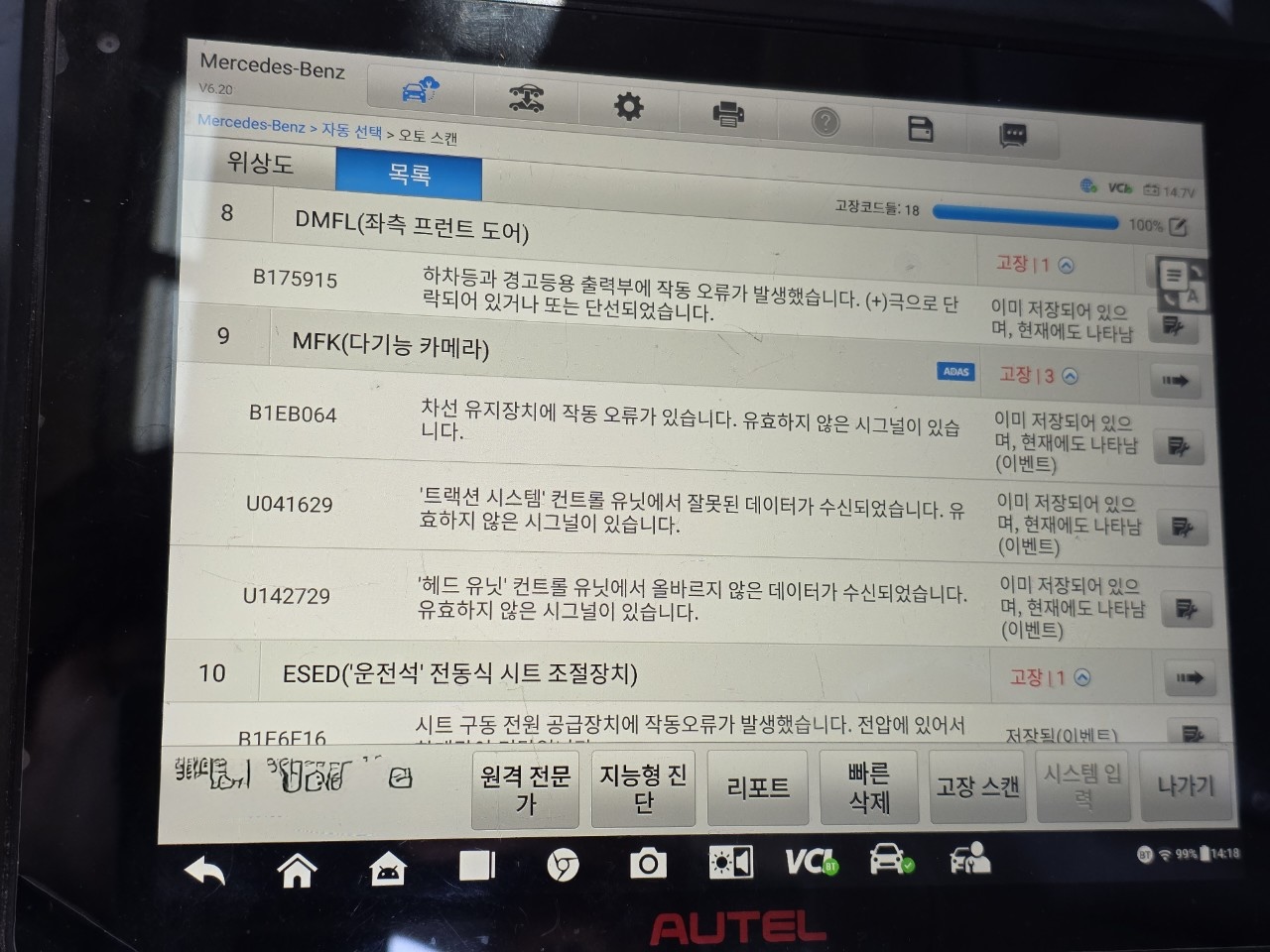Open the message feedback icon

1012,135
